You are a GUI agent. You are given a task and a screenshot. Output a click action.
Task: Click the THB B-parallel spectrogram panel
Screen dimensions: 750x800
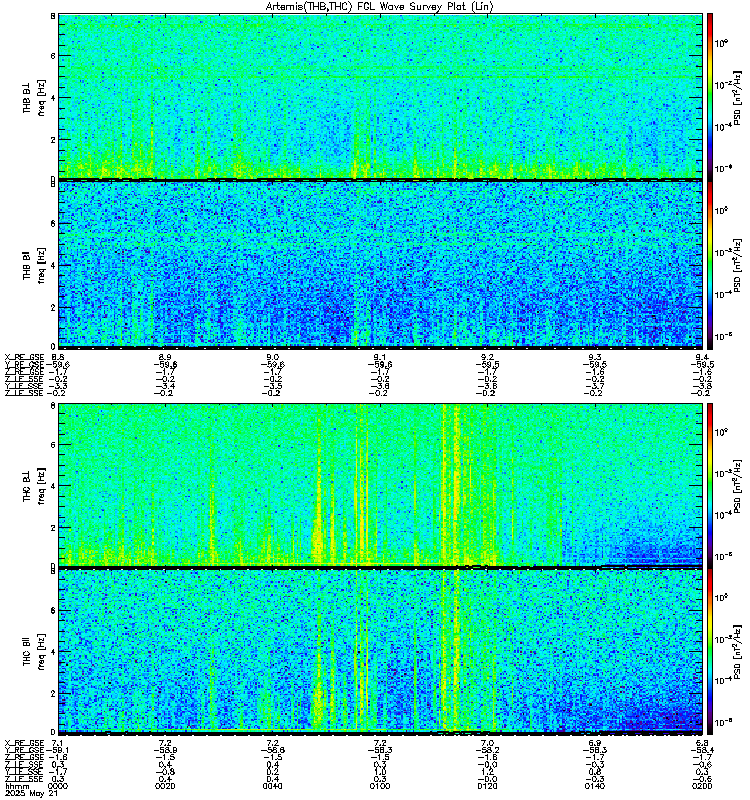click(381, 264)
